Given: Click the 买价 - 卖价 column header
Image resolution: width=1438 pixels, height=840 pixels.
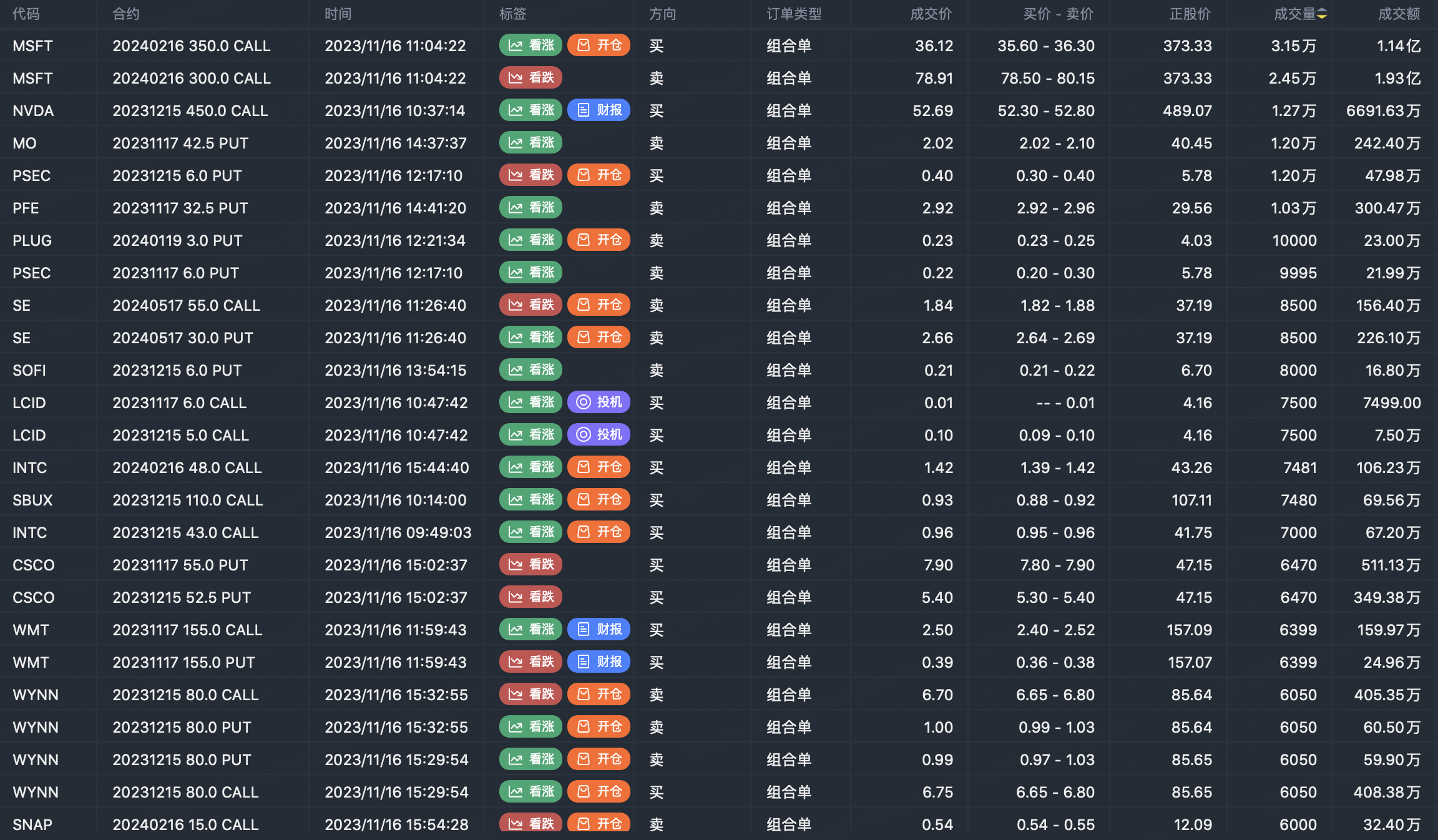Looking at the screenshot, I should pos(1059,14).
